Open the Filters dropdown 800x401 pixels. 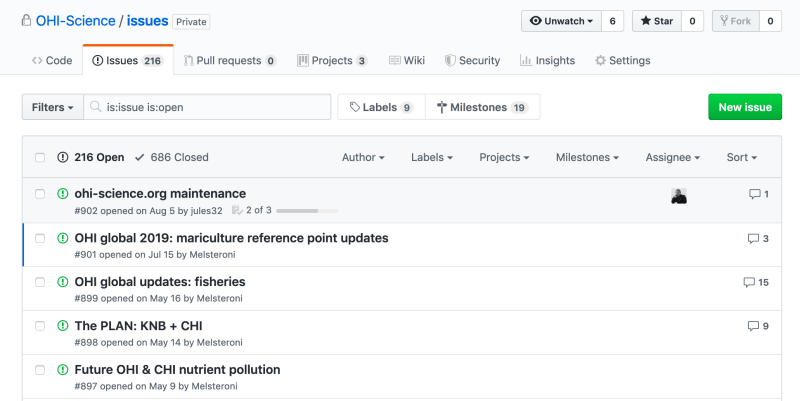click(x=53, y=107)
